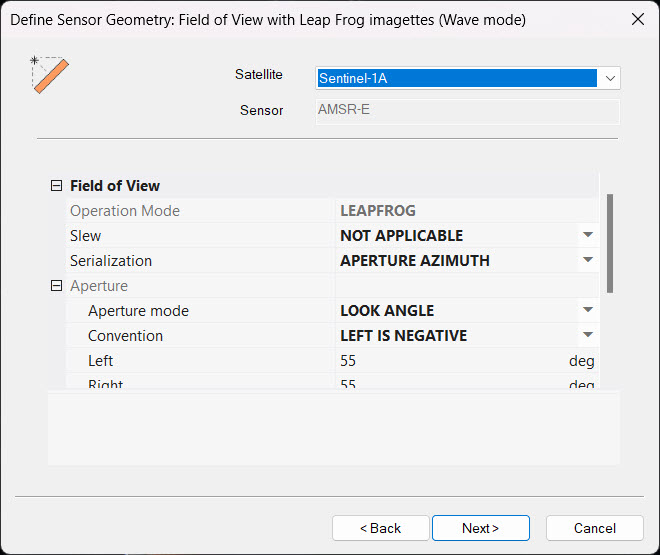Collapse the Aperture section
This screenshot has width=660, height=555.
[x=55, y=286]
